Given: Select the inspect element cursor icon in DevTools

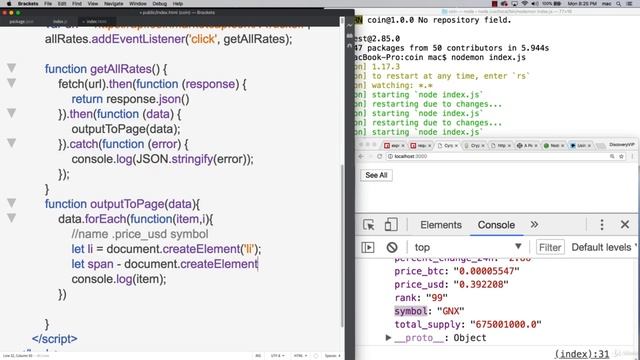Looking at the screenshot, I should click(369, 225).
